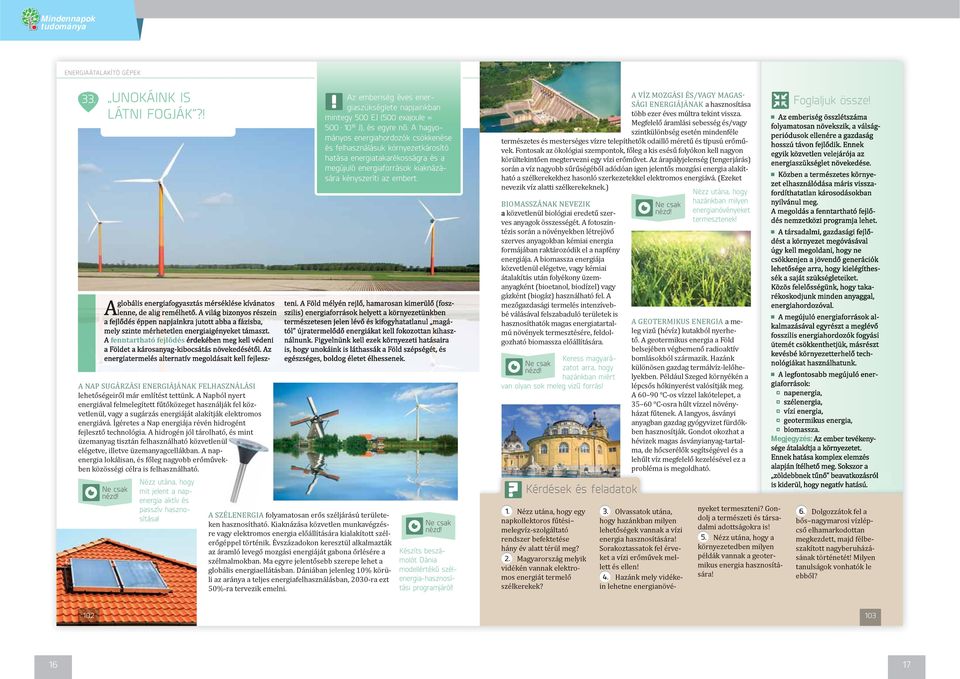Click the Foglaljuk össze! arrows icon
This screenshot has width=960, height=679.
pos(780,100)
